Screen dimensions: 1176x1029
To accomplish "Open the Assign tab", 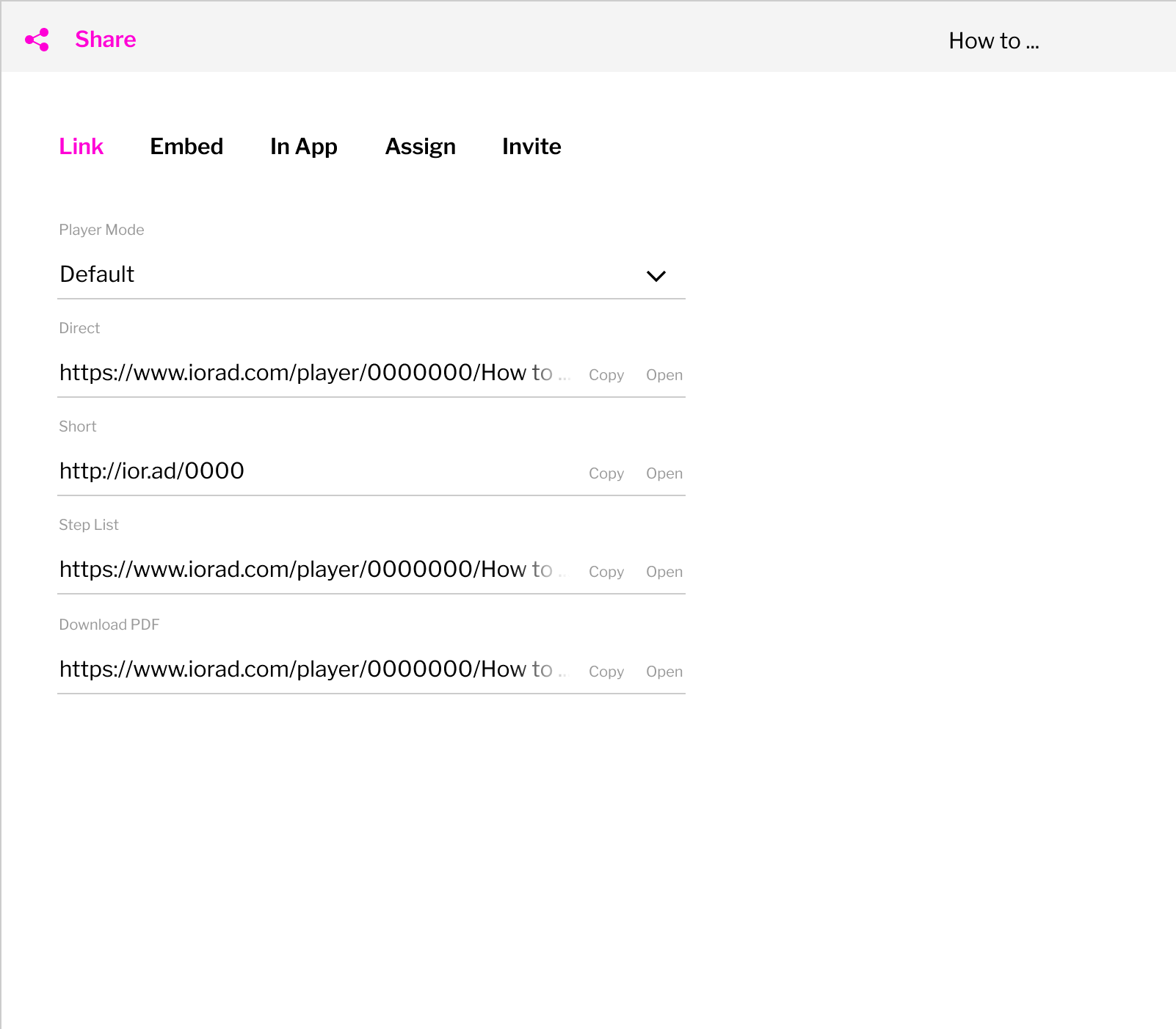I will point(420,147).
